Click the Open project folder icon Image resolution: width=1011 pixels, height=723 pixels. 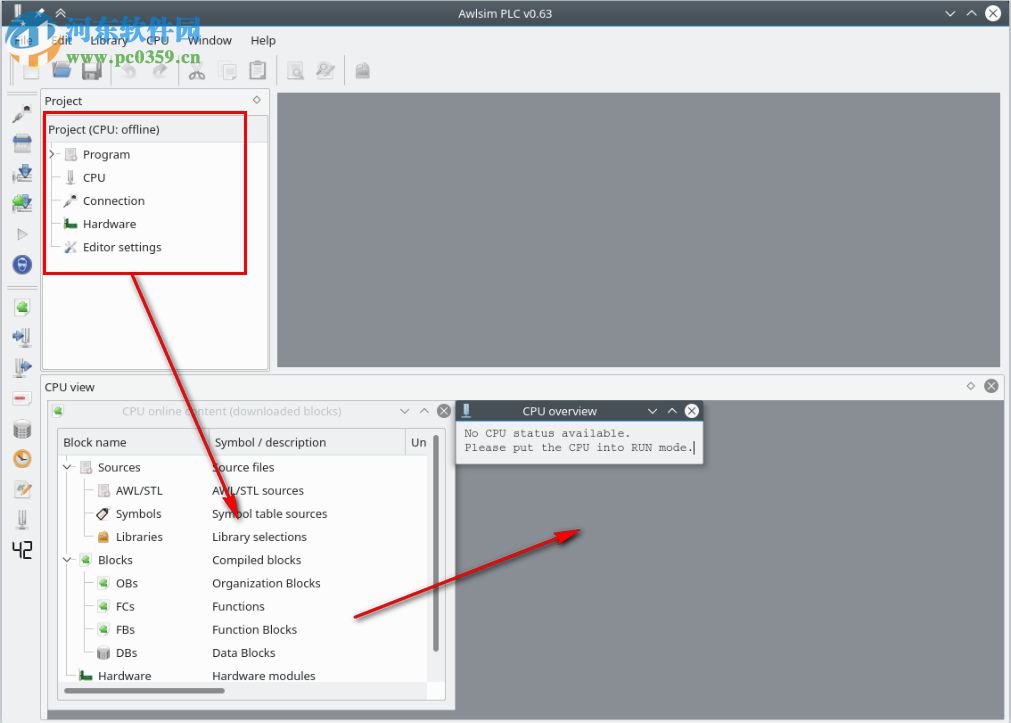click(61, 70)
